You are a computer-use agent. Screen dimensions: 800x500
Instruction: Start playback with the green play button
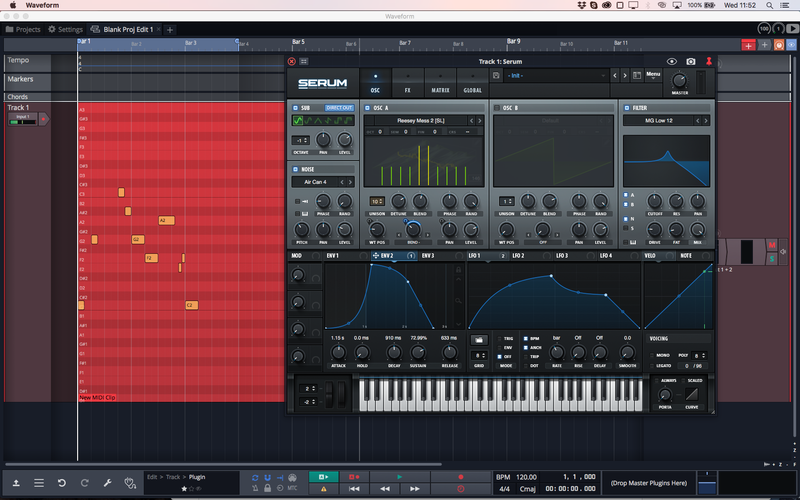399,477
